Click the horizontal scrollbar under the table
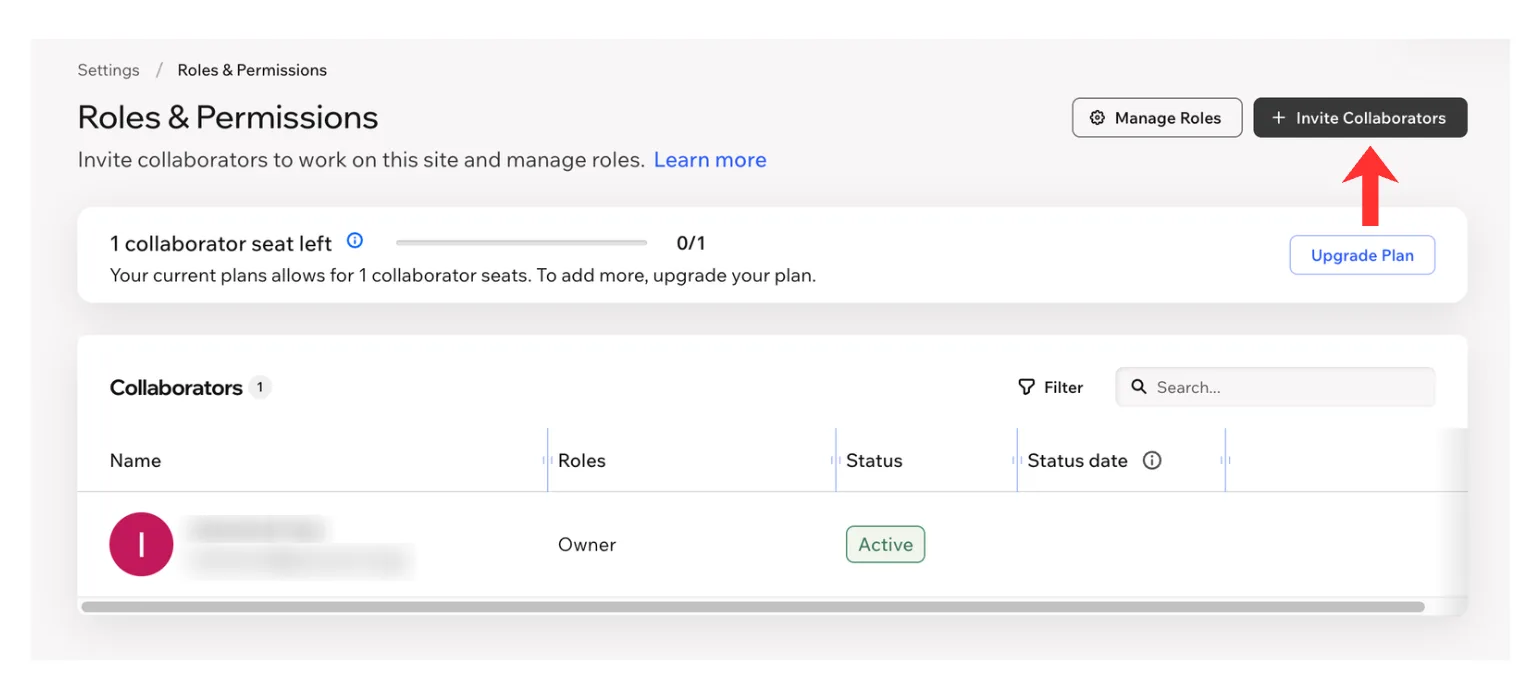 click(x=752, y=607)
